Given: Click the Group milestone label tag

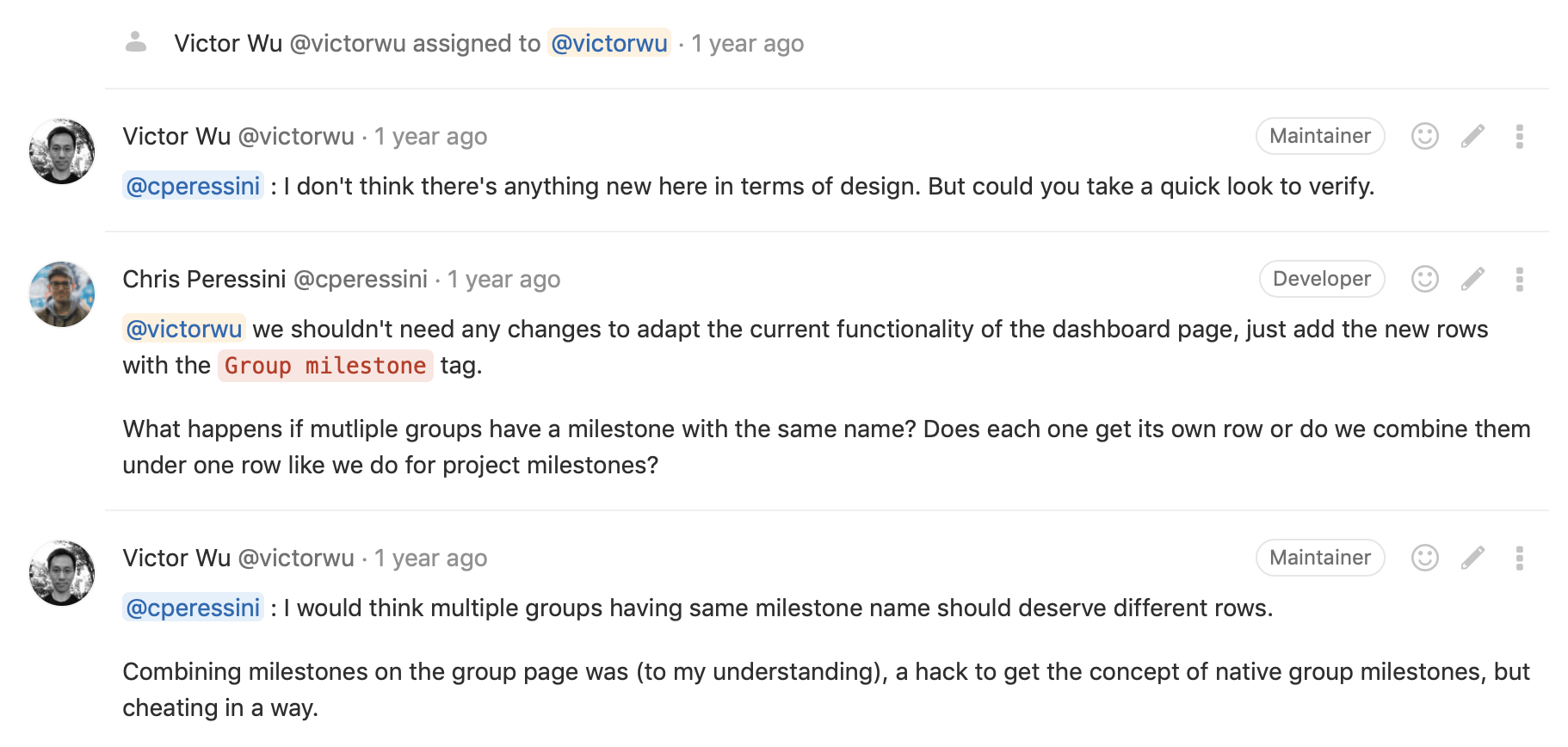Looking at the screenshot, I should pos(324,366).
